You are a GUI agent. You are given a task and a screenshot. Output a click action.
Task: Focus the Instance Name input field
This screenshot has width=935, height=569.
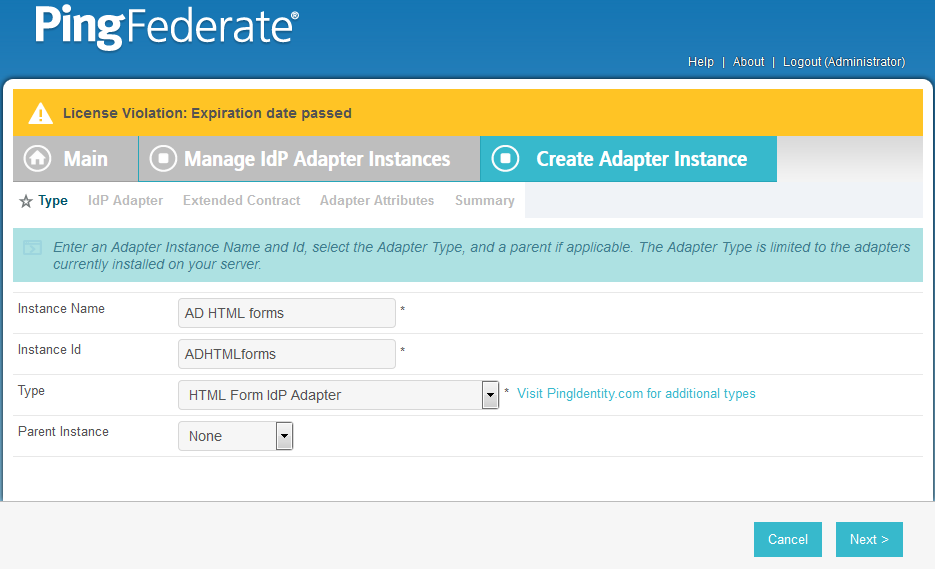pyautogui.click(x=287, y=313)
